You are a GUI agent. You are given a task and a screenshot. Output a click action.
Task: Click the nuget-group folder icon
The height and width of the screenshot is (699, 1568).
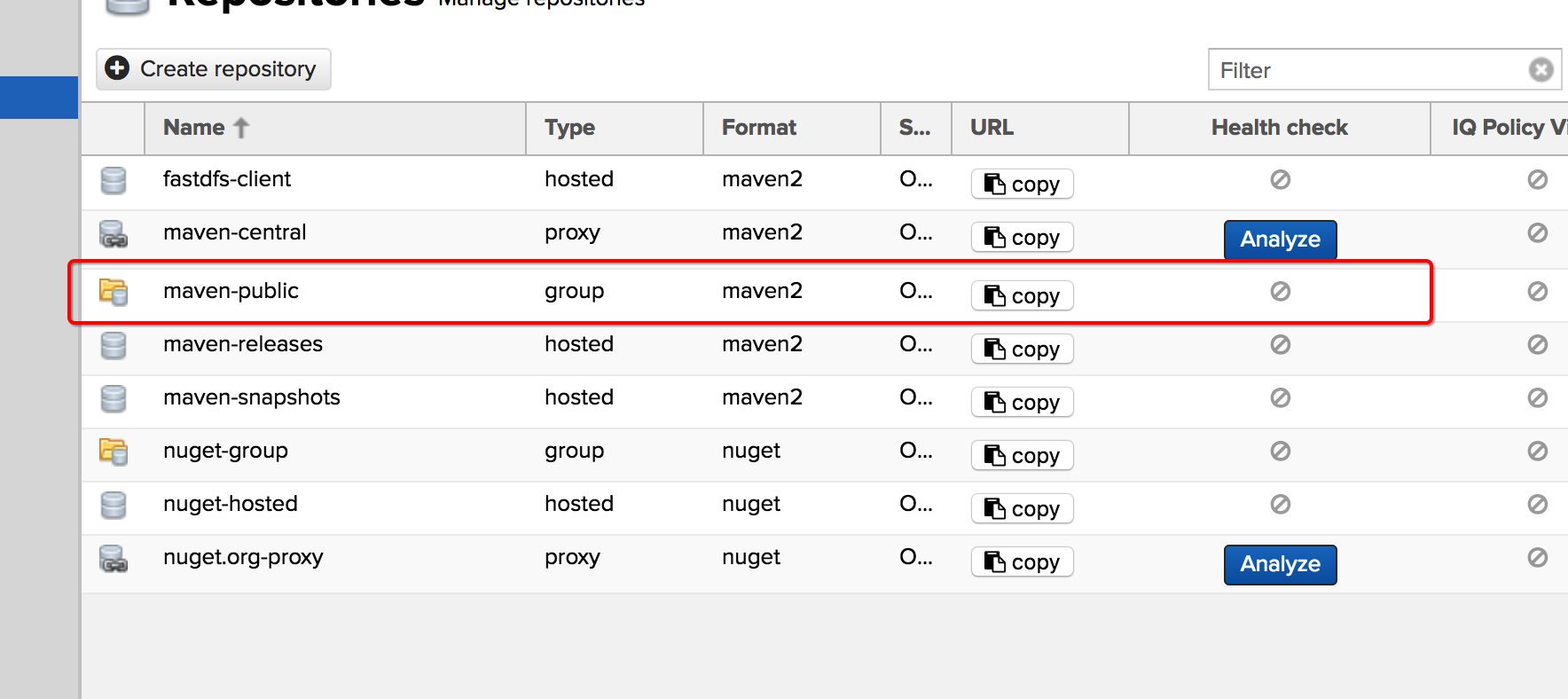tap(114, 452)
